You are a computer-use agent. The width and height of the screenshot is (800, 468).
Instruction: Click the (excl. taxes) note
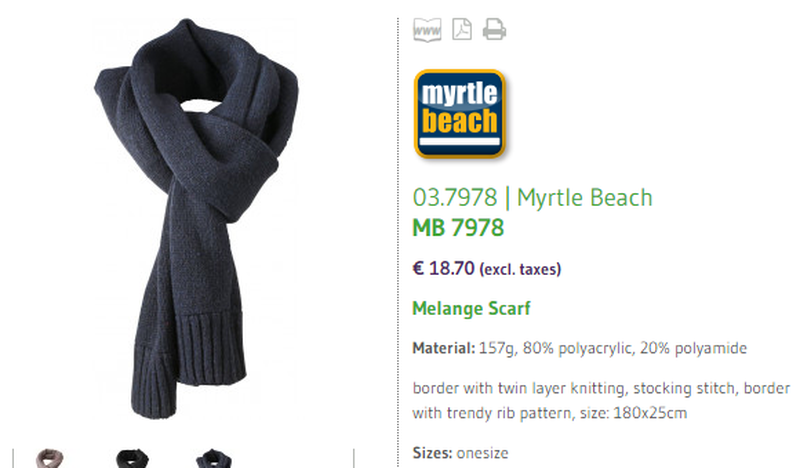point(520,269)
